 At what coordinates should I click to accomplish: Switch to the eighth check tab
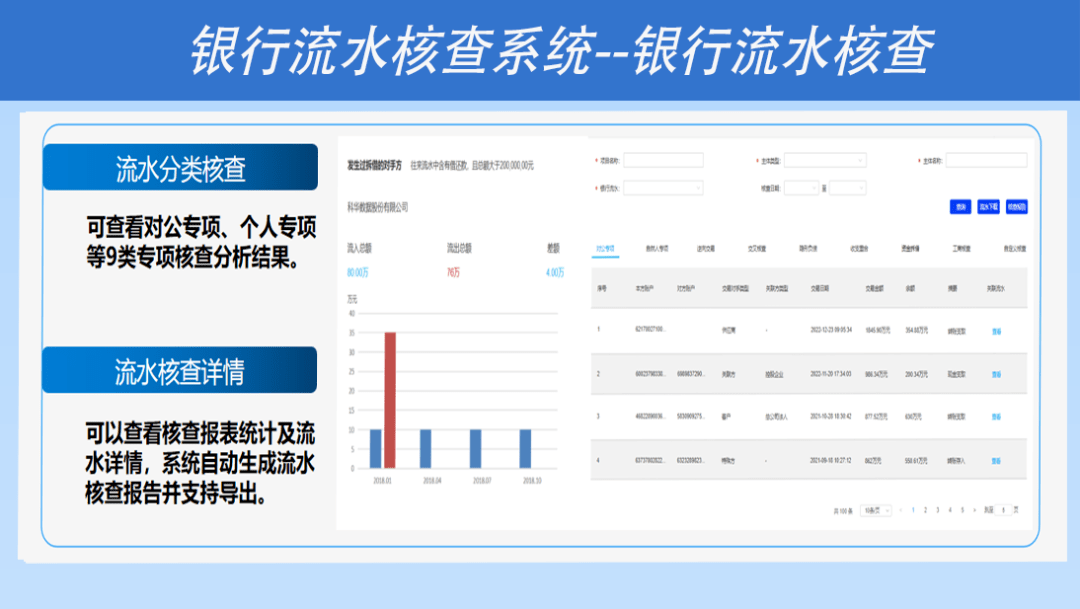[x=962, y=249]
